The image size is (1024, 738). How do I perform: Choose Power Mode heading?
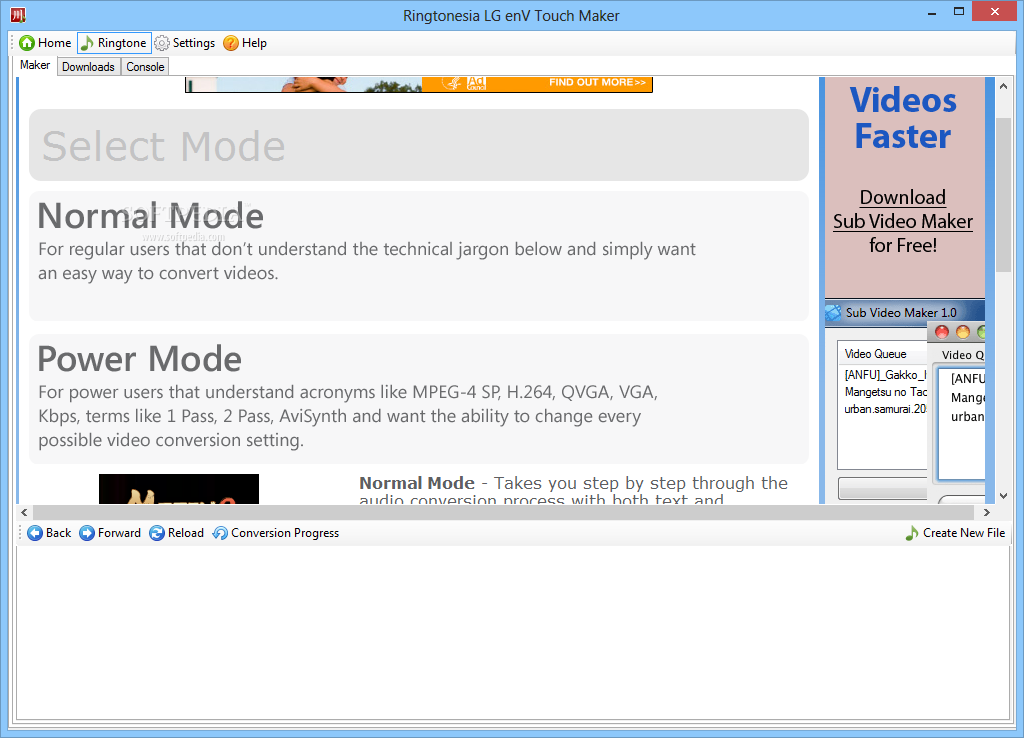(139, 359)
